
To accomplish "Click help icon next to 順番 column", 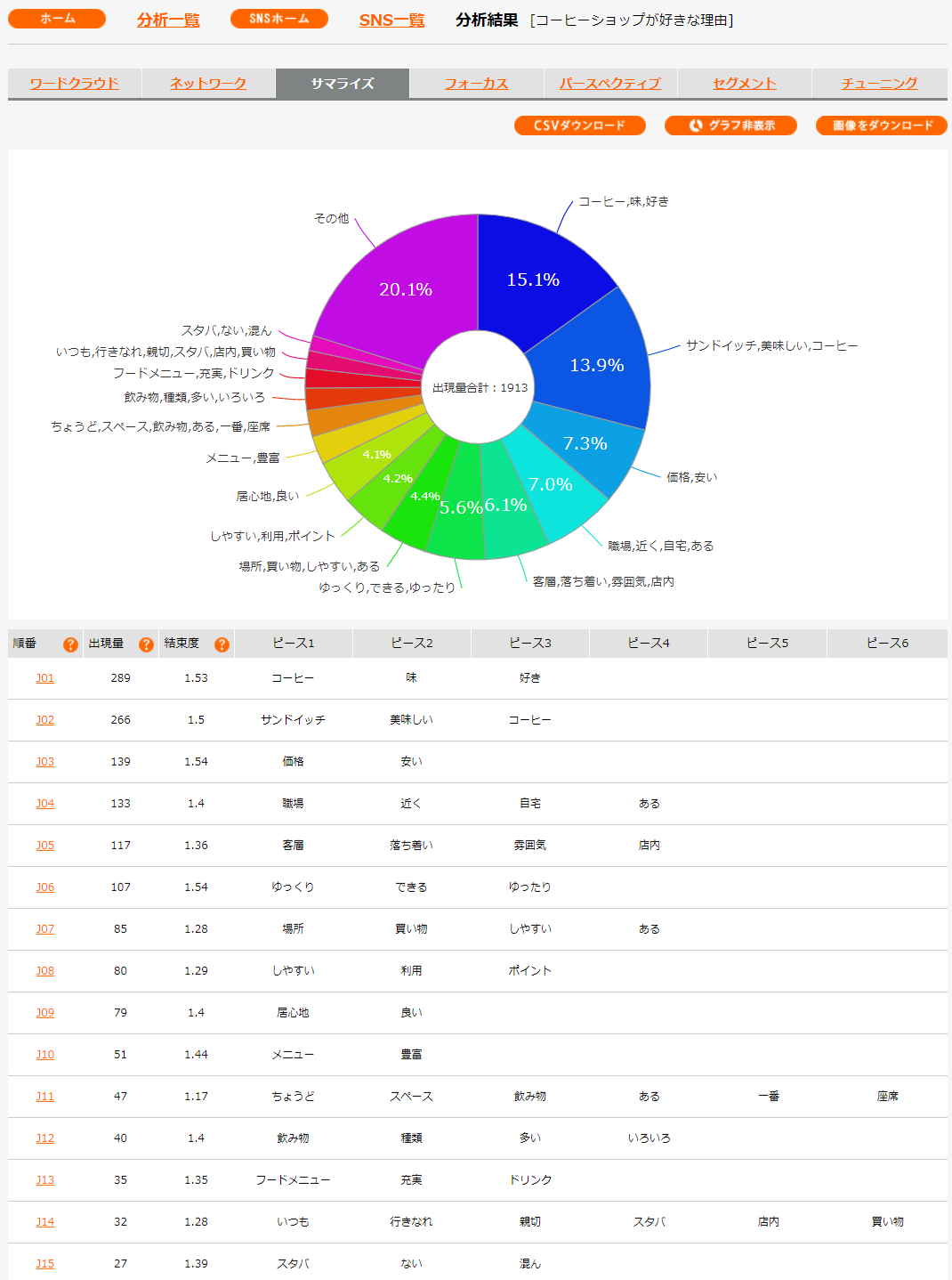I will (70, 644).
